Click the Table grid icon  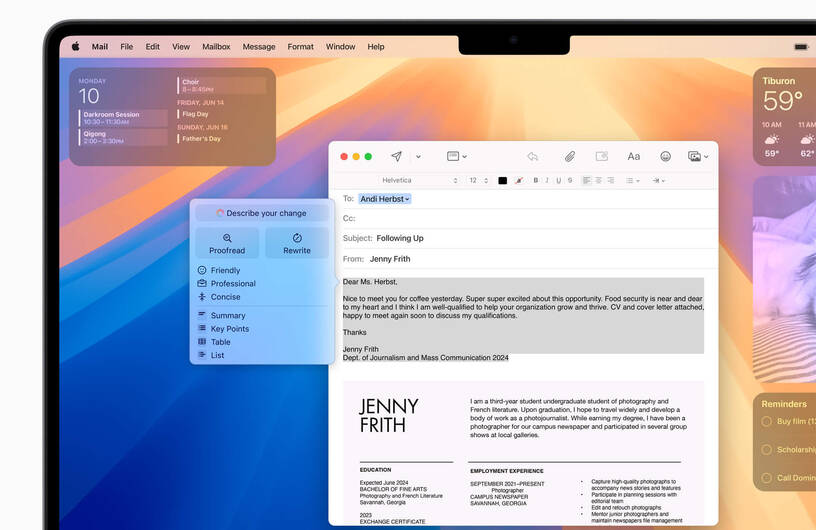(202, 342)
